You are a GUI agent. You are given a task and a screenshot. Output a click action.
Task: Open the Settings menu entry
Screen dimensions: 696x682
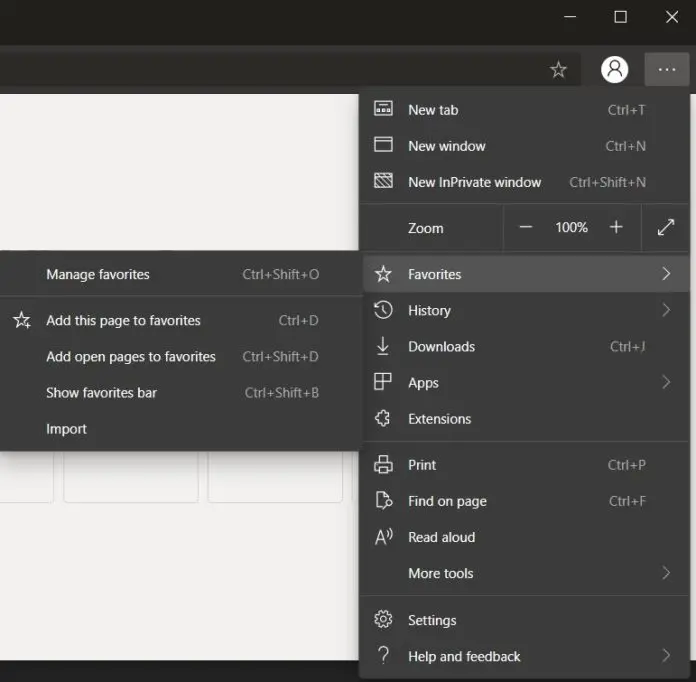pos(524,620)
